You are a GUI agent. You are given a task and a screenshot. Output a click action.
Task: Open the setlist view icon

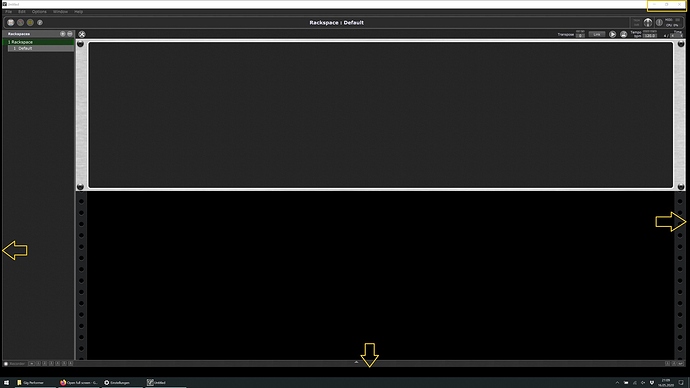(x=30, y=22)
